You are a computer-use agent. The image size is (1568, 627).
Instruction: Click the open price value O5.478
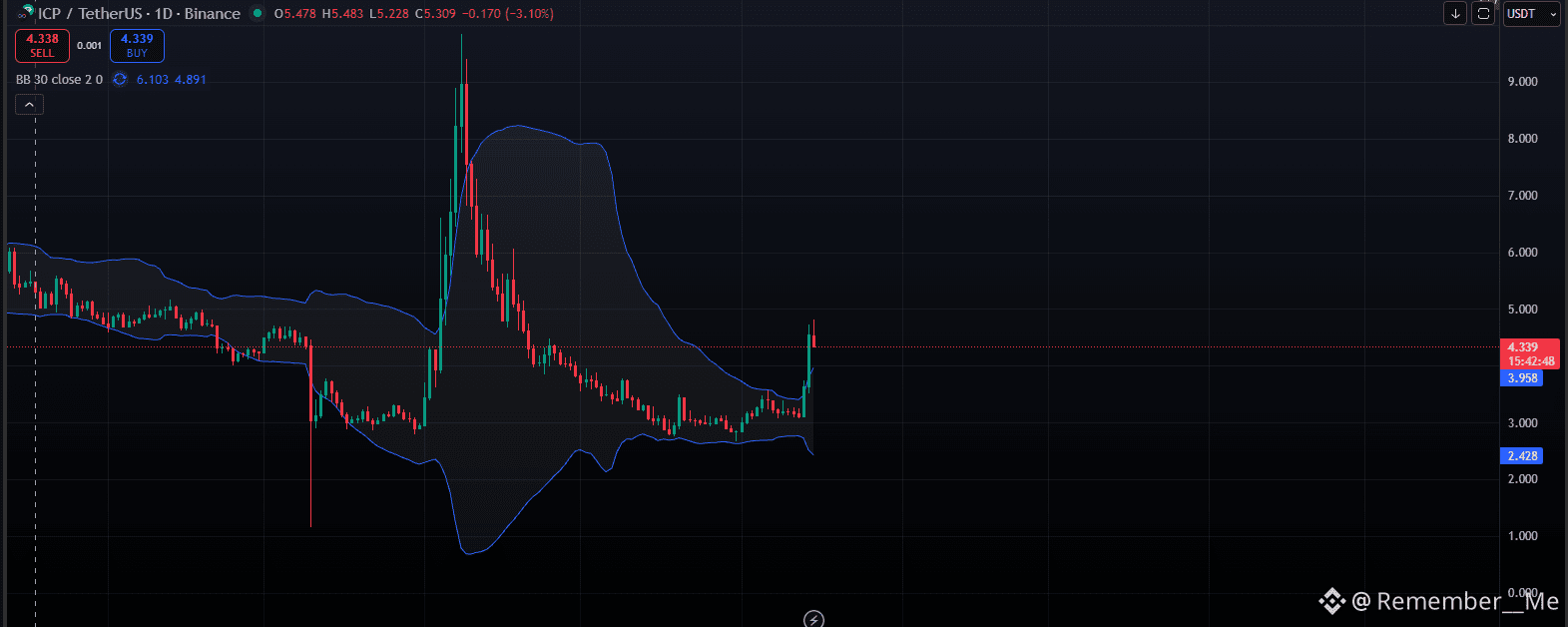295,14
